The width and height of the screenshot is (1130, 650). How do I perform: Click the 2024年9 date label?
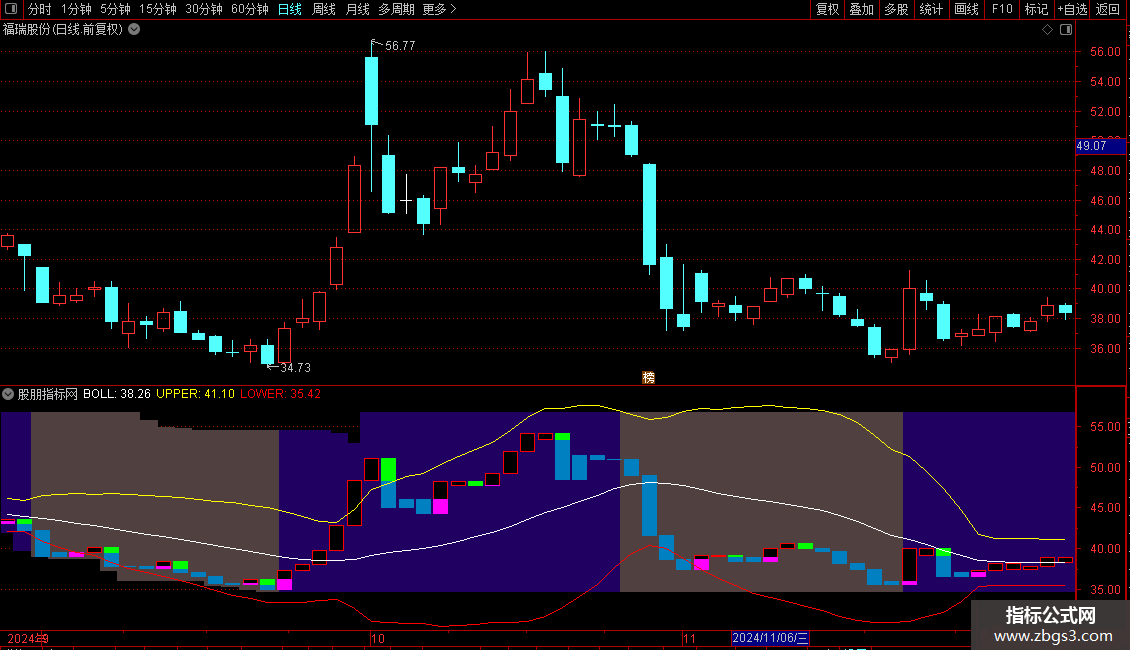click(x=27, y=638)
